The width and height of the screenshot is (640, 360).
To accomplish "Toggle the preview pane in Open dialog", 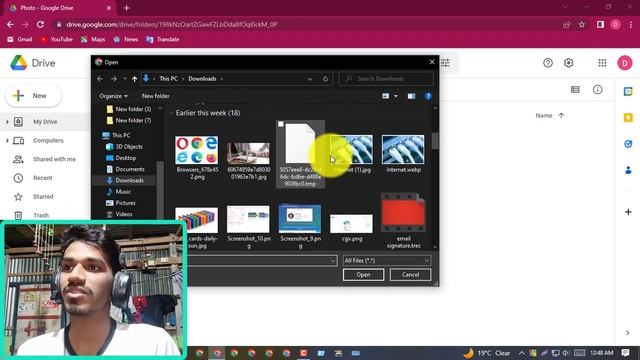I will tap(411, 96).
